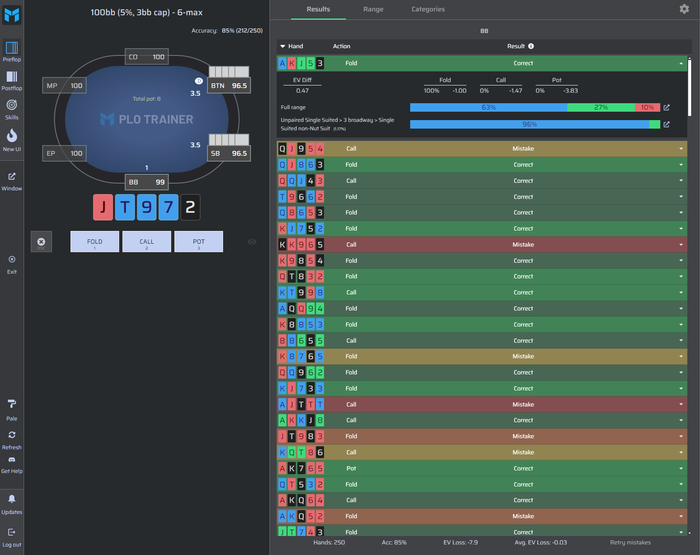Click Accuracy 85% (212/250) text
Screen dimensions: 700x555
pyautogui.click(x=227, y=31)
